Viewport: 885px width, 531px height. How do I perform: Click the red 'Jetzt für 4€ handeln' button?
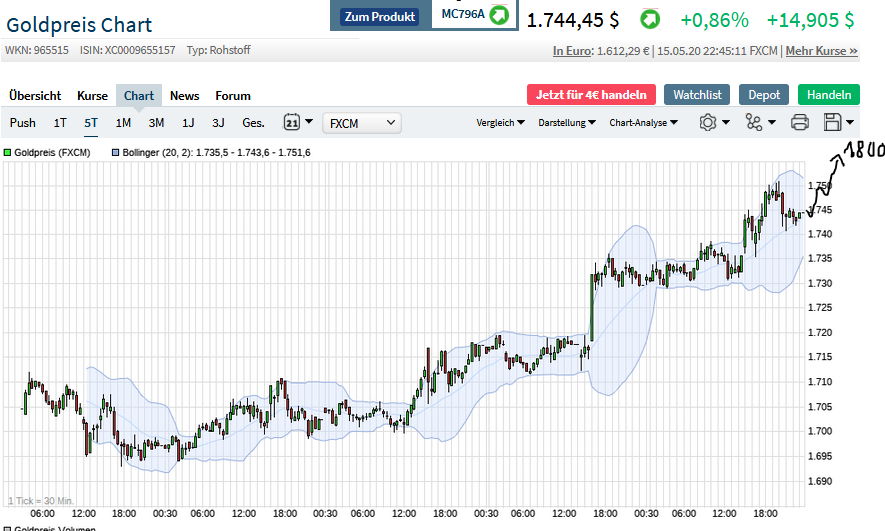(x=590, y=95)
